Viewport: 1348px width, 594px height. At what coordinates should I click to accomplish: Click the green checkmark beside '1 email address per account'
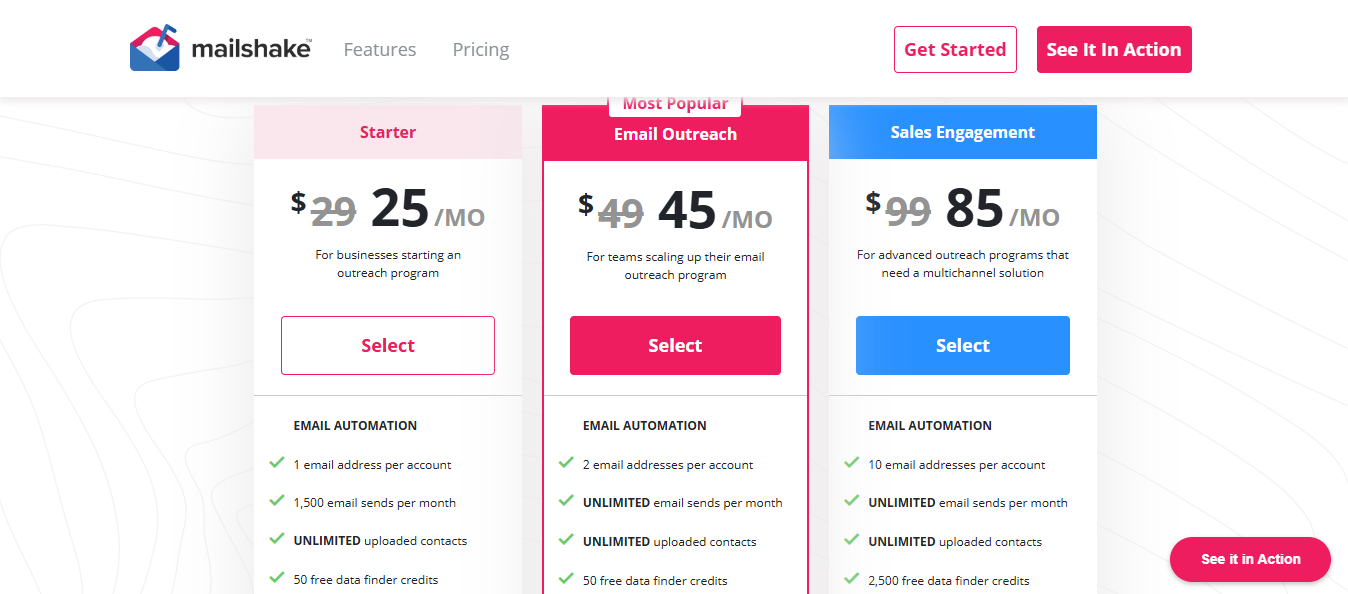click(x=277, y=464)
